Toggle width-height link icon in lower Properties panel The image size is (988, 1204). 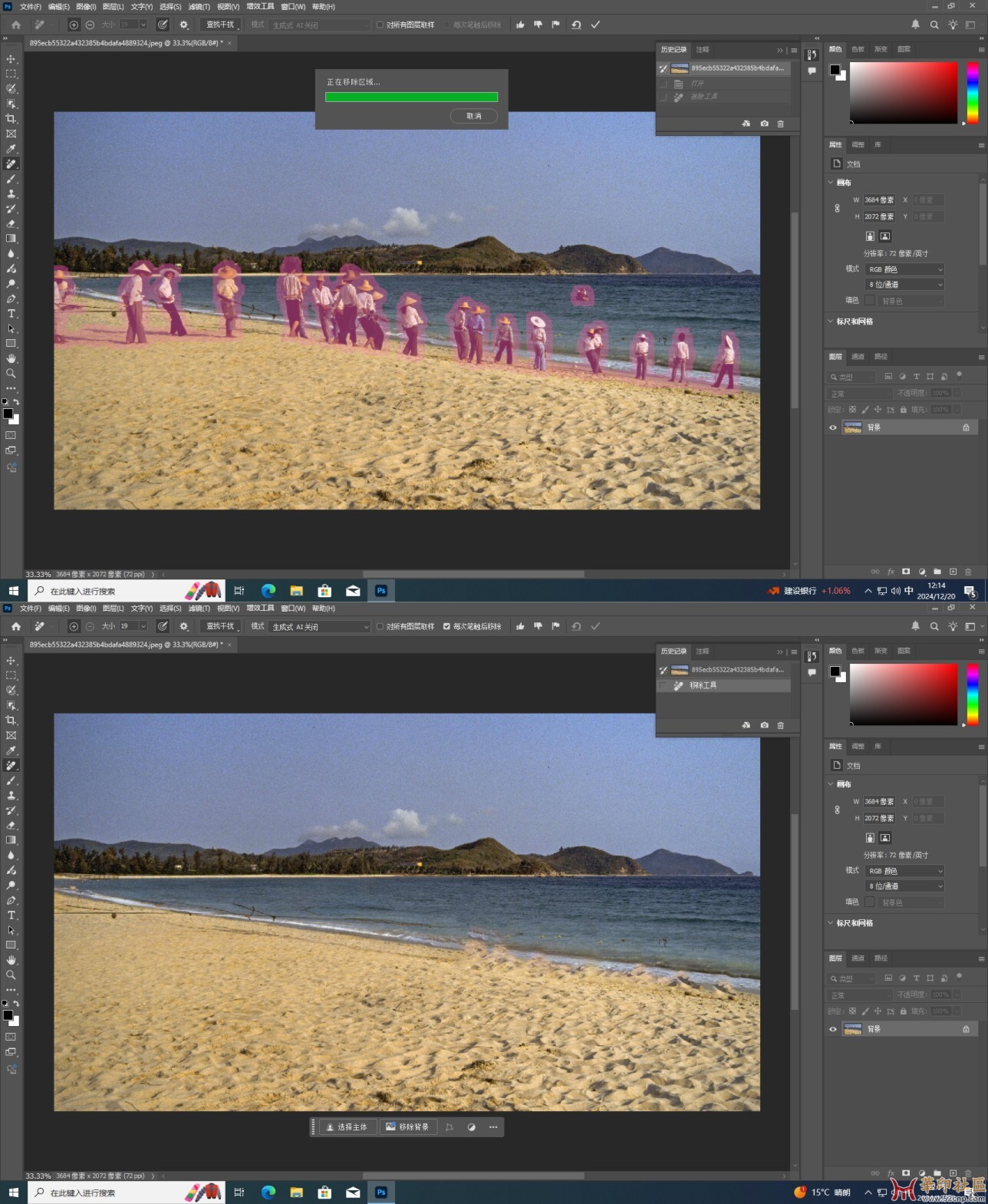(837, 810)
